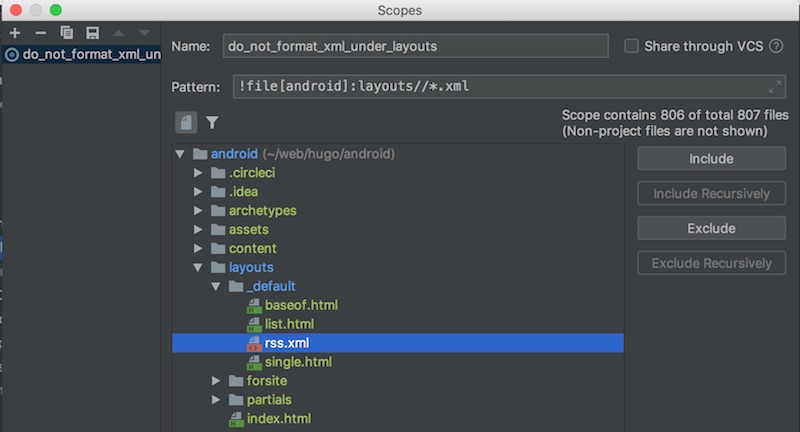Open the help question mark icon
Image resolution: width=800 pixels, height=432 pixels.
click(x=776, y=46)
